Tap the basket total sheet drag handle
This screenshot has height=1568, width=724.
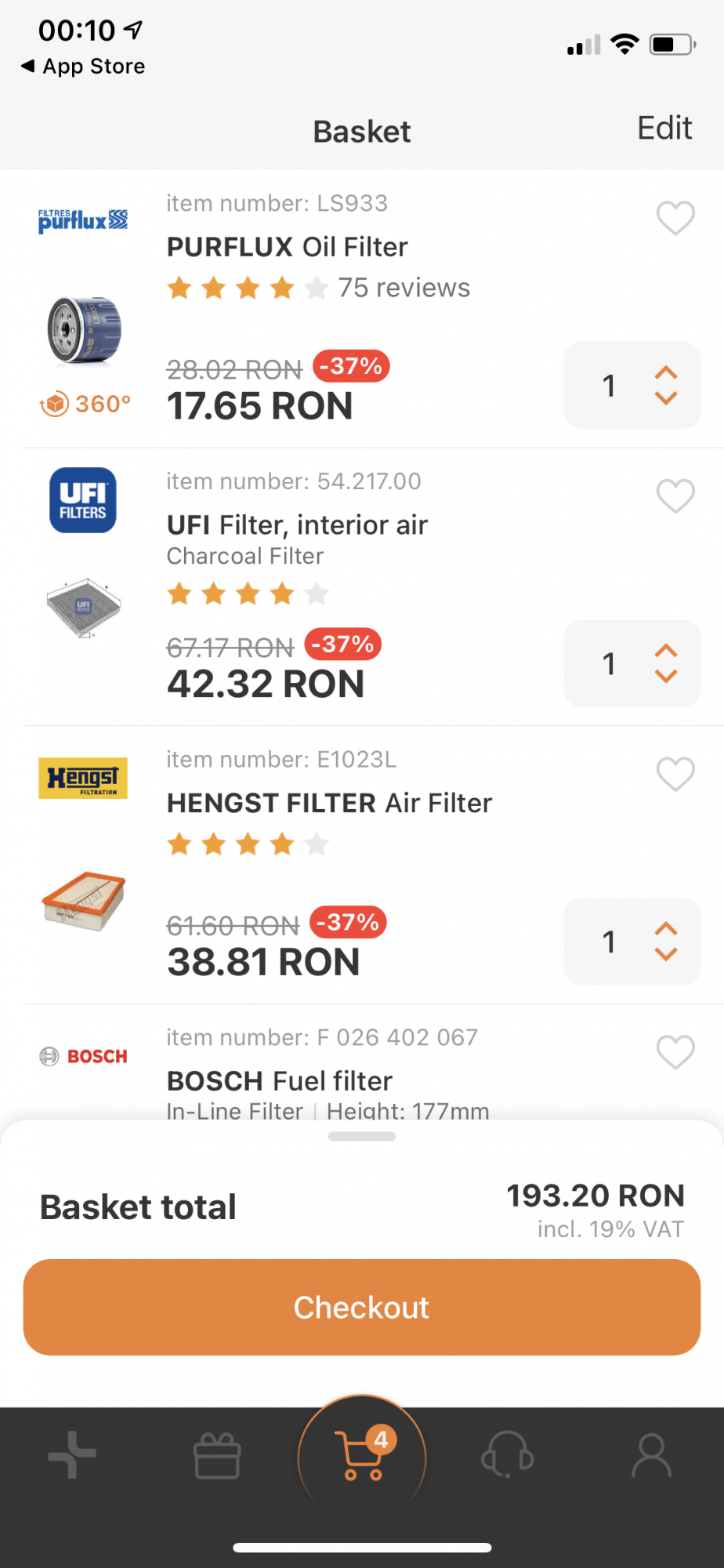point(362,1137)
